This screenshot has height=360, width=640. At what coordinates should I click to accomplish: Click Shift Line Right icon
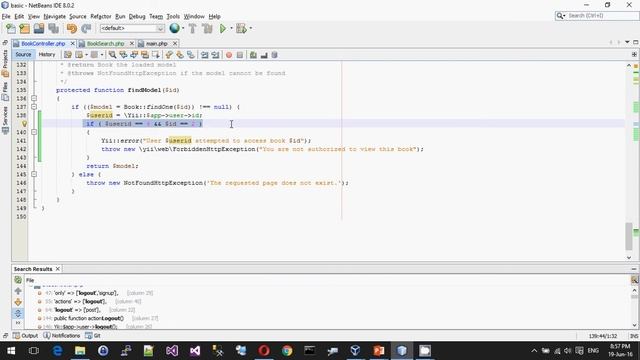tap(215, 55)
